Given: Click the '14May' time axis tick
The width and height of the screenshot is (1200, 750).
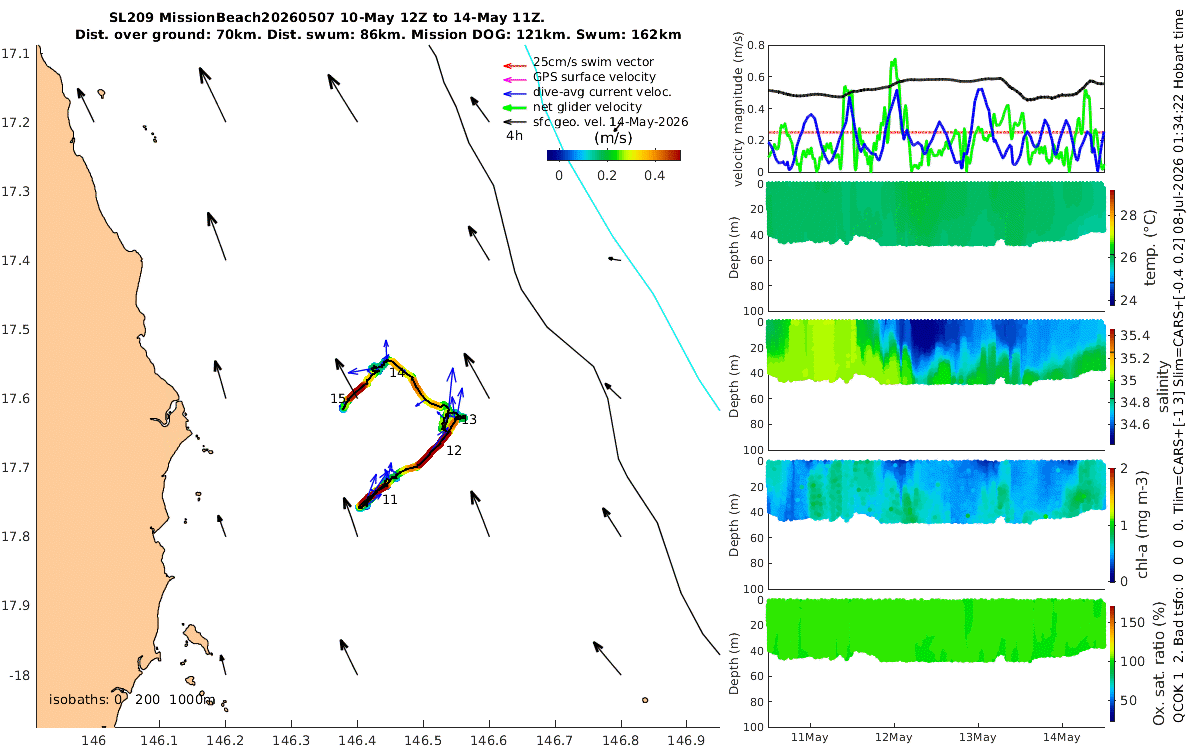Looking at the screenshot, I should [1062, 737].
